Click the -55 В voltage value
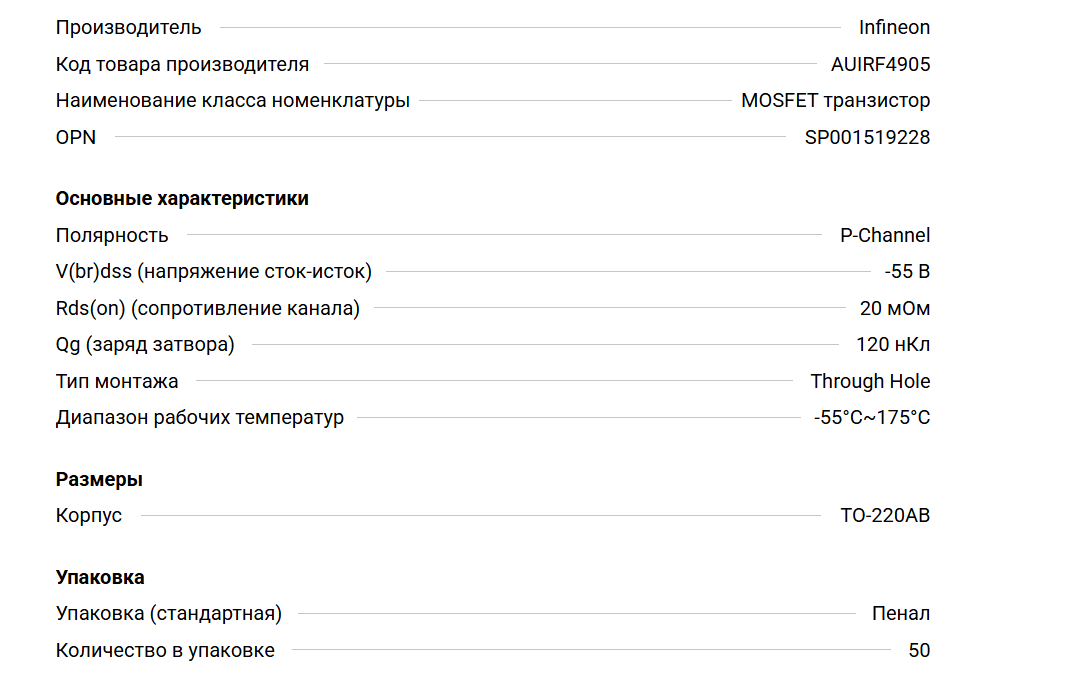The image size is (1080, 682). click(x=907, y=272)
